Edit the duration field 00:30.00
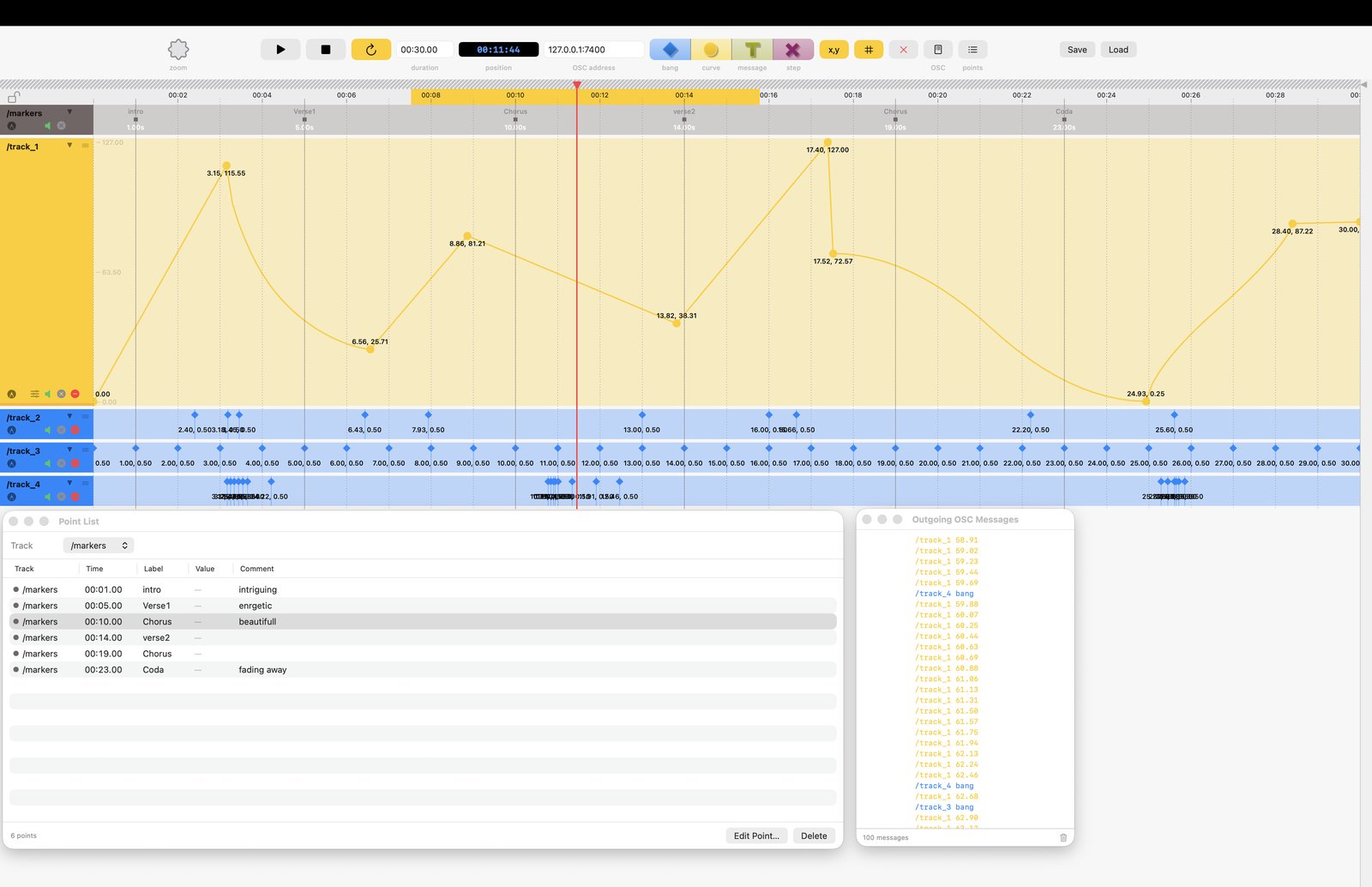1372x887 pixels. click(x=424, y=50)
